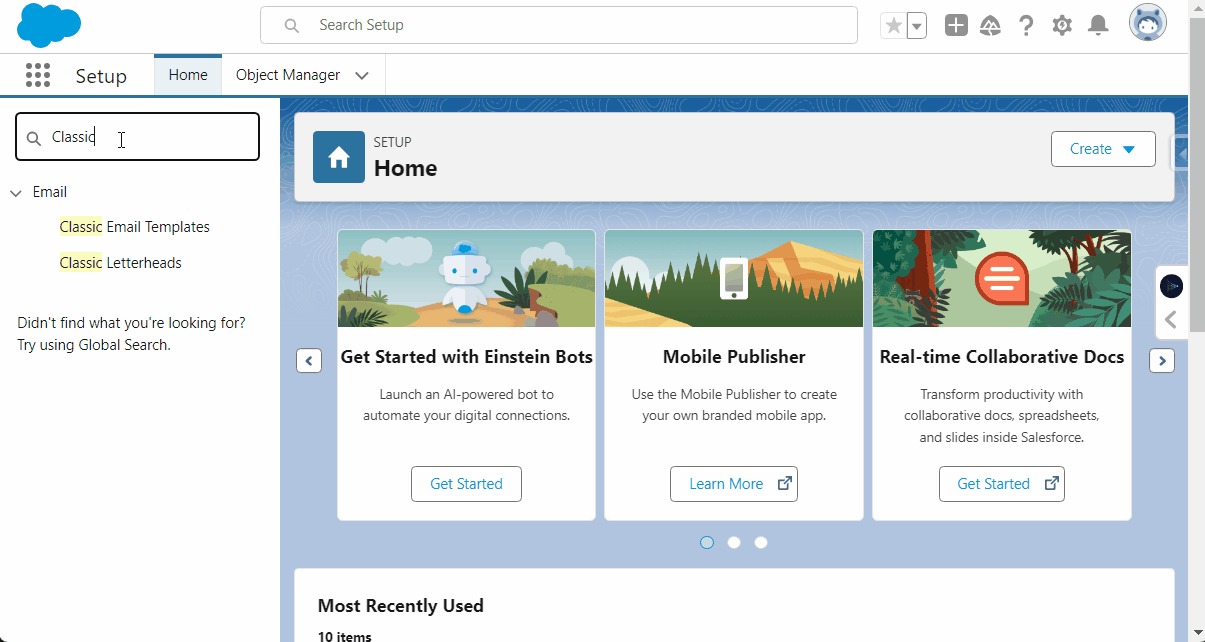Open the App Launcher grid icon
1205x642 pixels.
pos(38,76)
